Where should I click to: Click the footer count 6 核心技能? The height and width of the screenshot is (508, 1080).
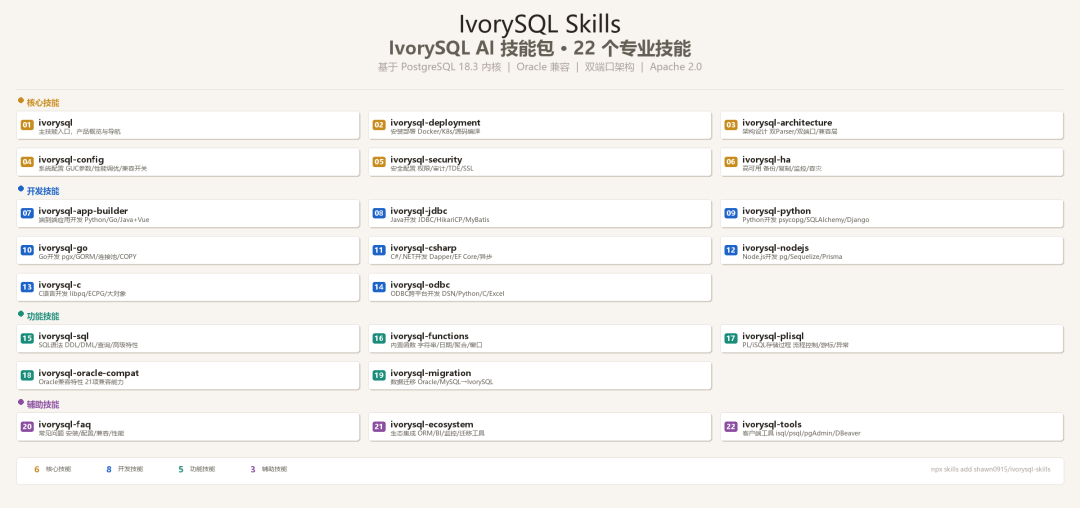52,469
